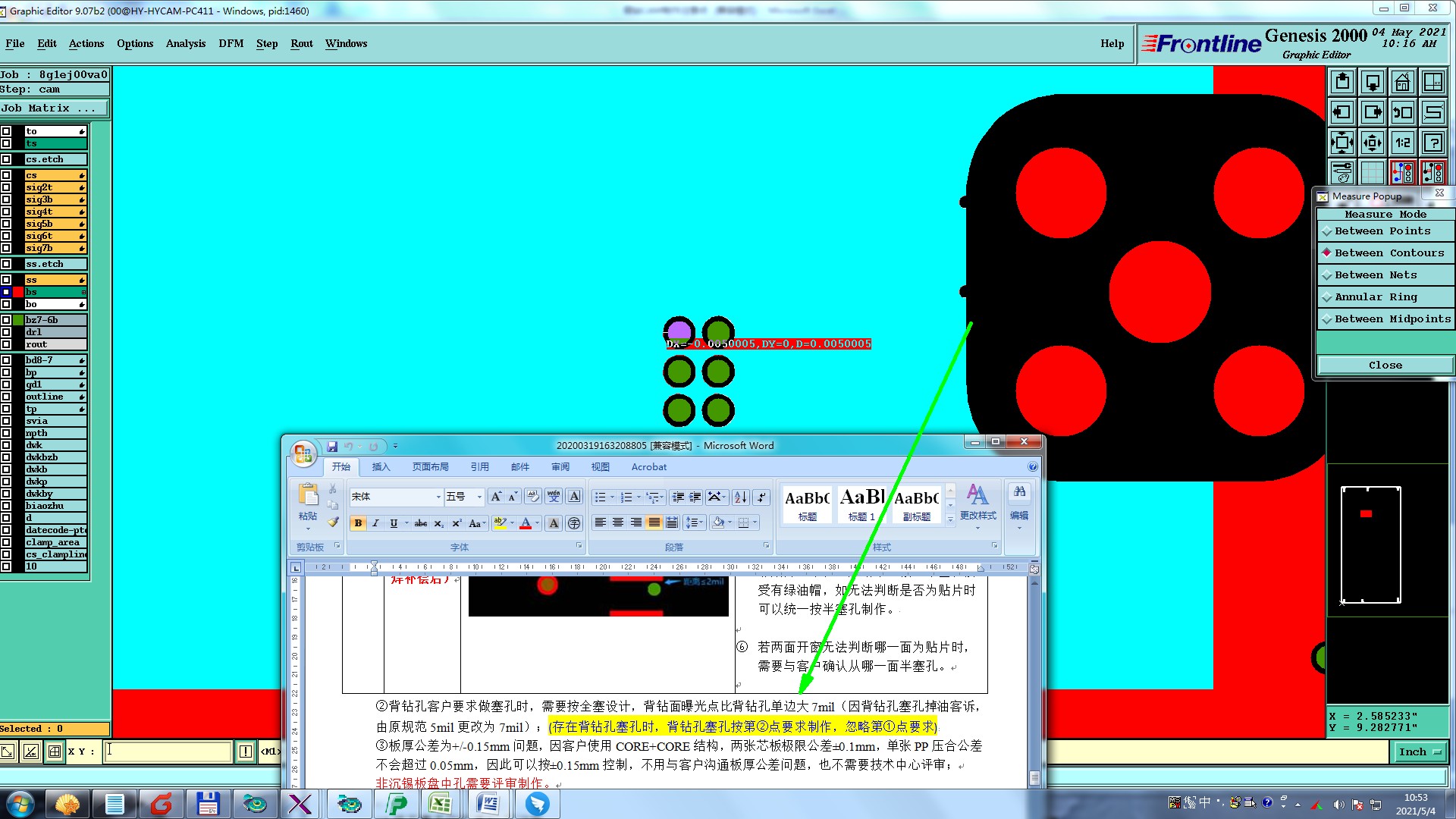The image size is (1456, 819).
Task: Click the pan left icon
Action: [x=1341, y=112]
